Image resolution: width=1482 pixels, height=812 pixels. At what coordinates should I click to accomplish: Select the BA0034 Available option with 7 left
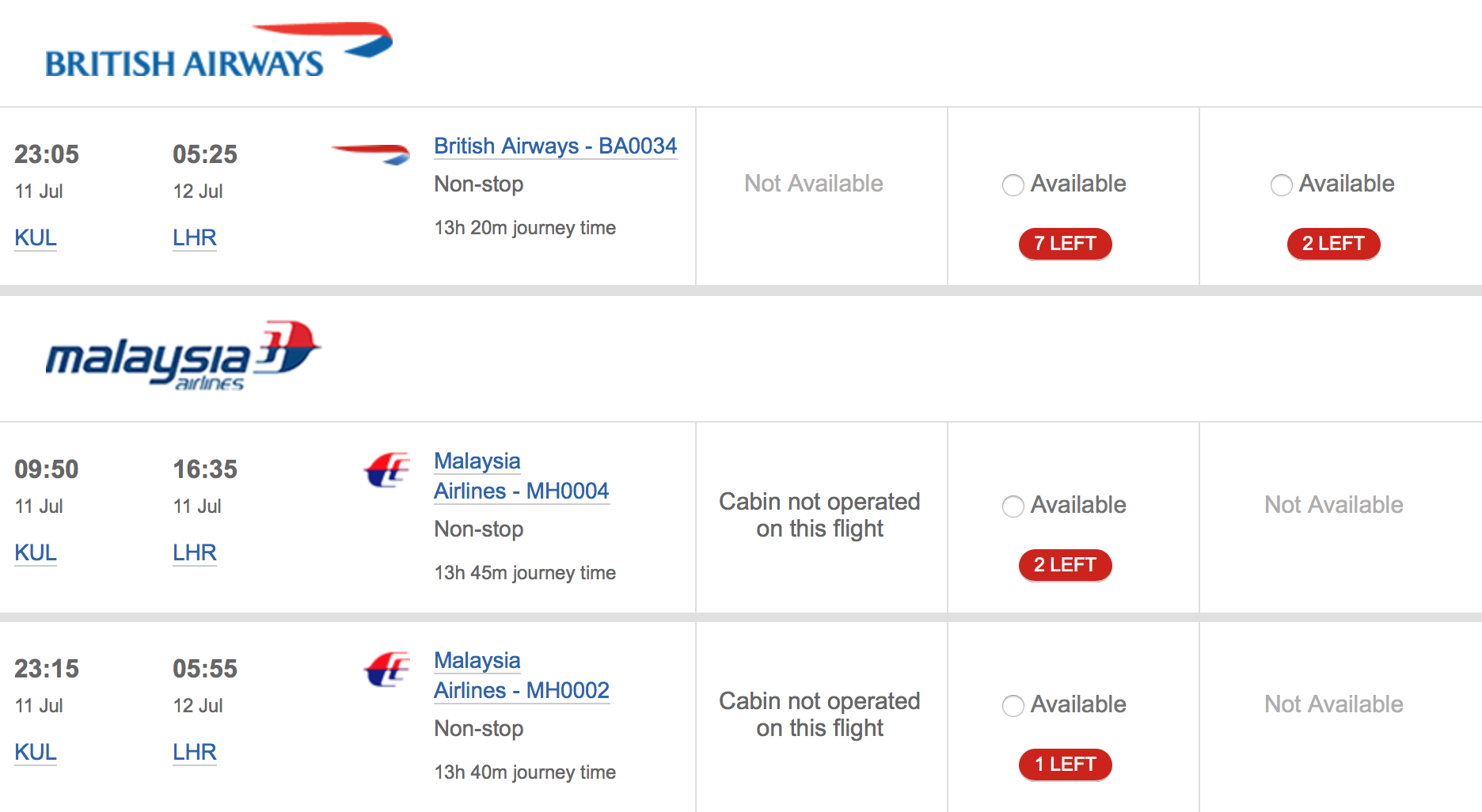tap(1013, 185)
